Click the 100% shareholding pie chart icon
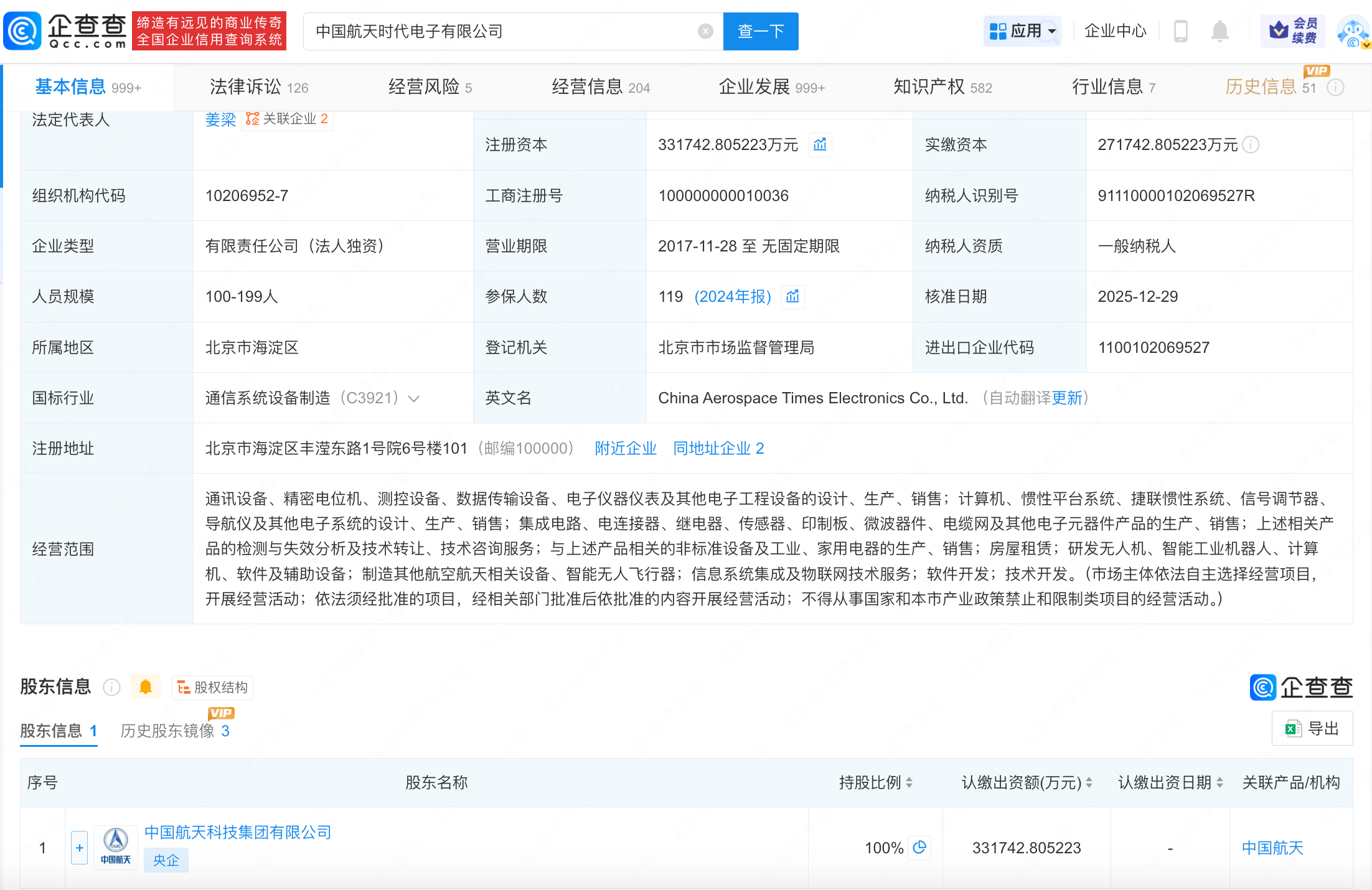This screenshot has height=890, width=1372. click(x=919, y=847)
